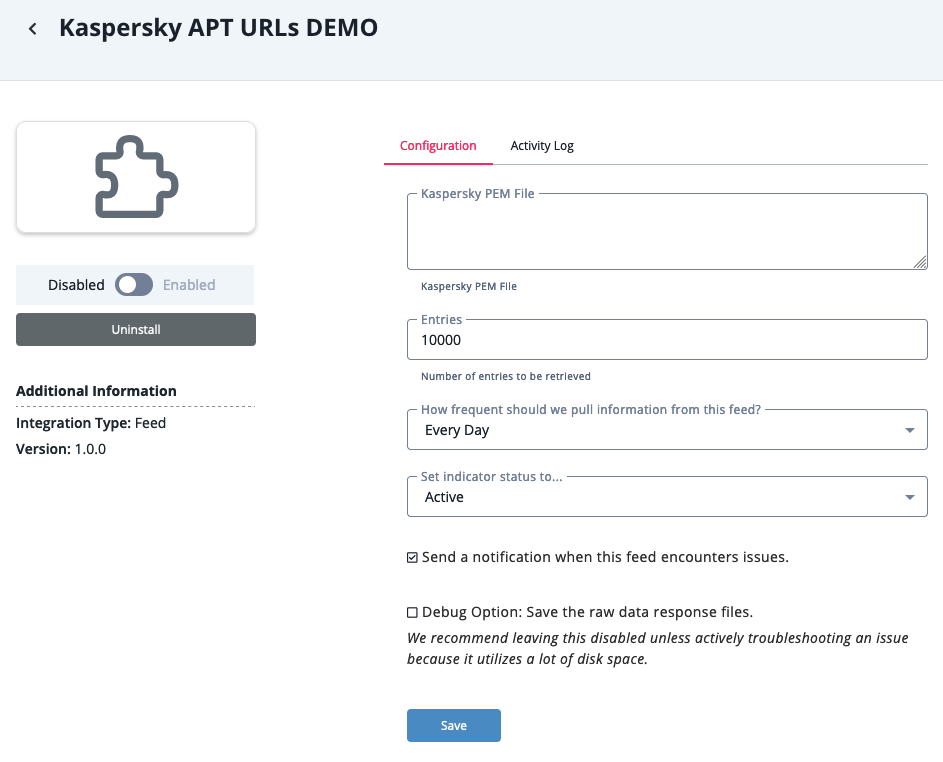
Task: Enable Debug Option to save raw data
Action: pyautogui.click(x=412, y=612)
